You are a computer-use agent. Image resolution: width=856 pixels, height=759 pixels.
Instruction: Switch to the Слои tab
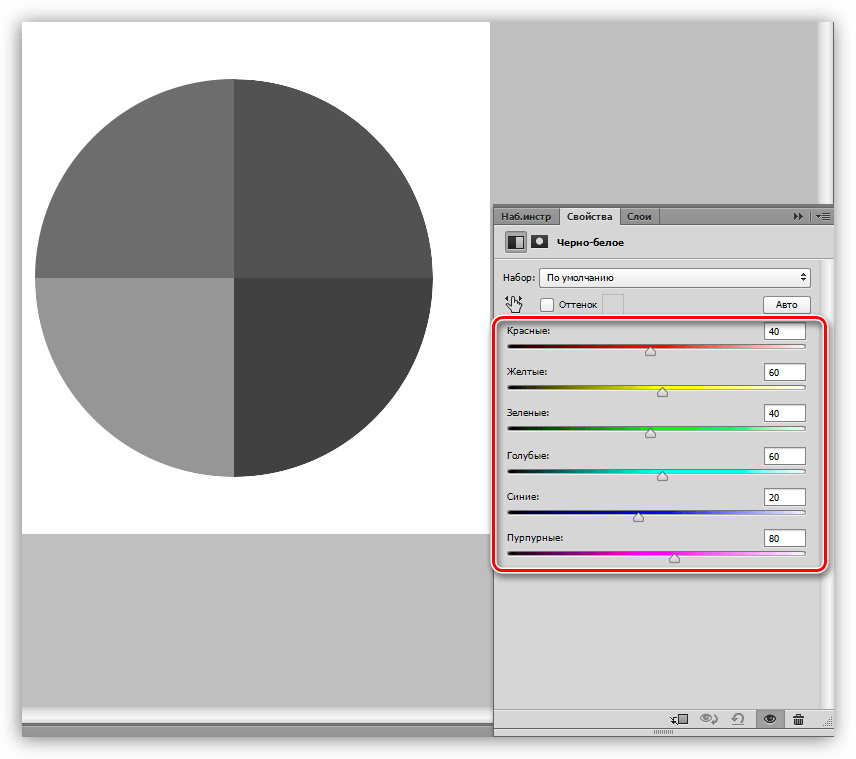639,217
